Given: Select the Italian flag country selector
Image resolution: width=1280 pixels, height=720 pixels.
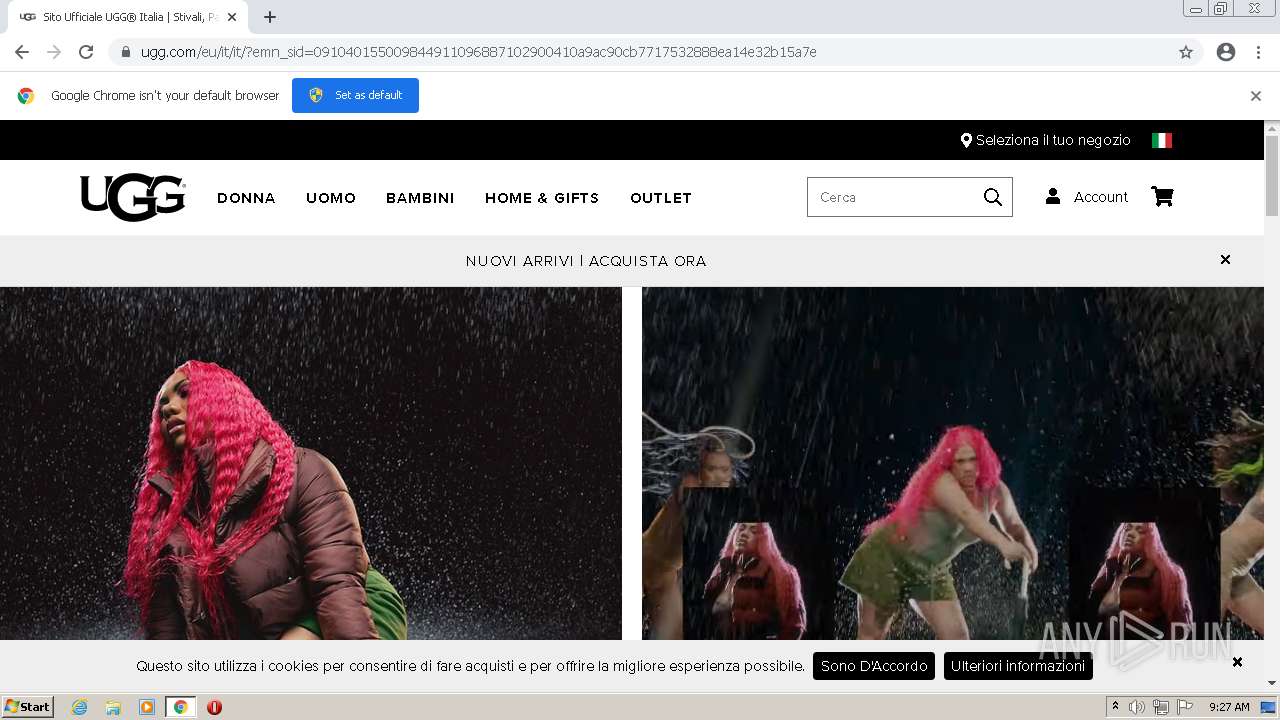Looking at the screenshot, I should (1162, 140).
